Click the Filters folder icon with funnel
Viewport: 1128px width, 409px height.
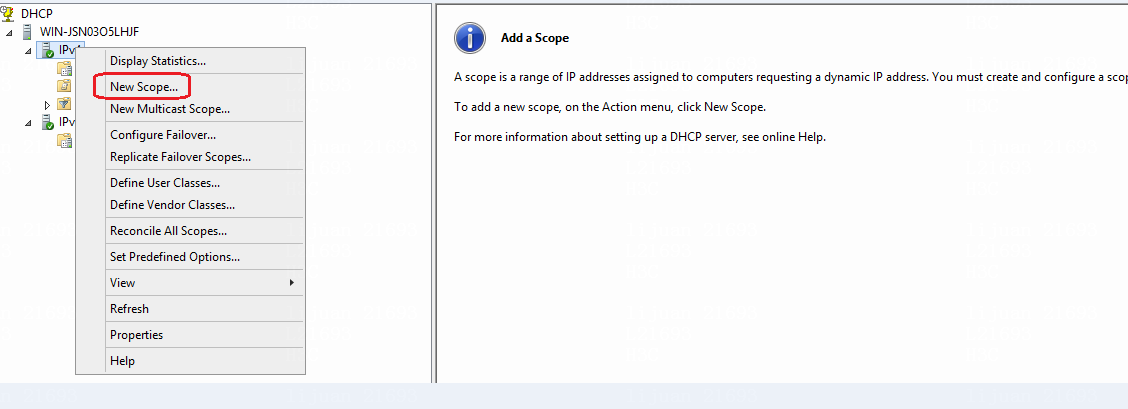point(65,104)
